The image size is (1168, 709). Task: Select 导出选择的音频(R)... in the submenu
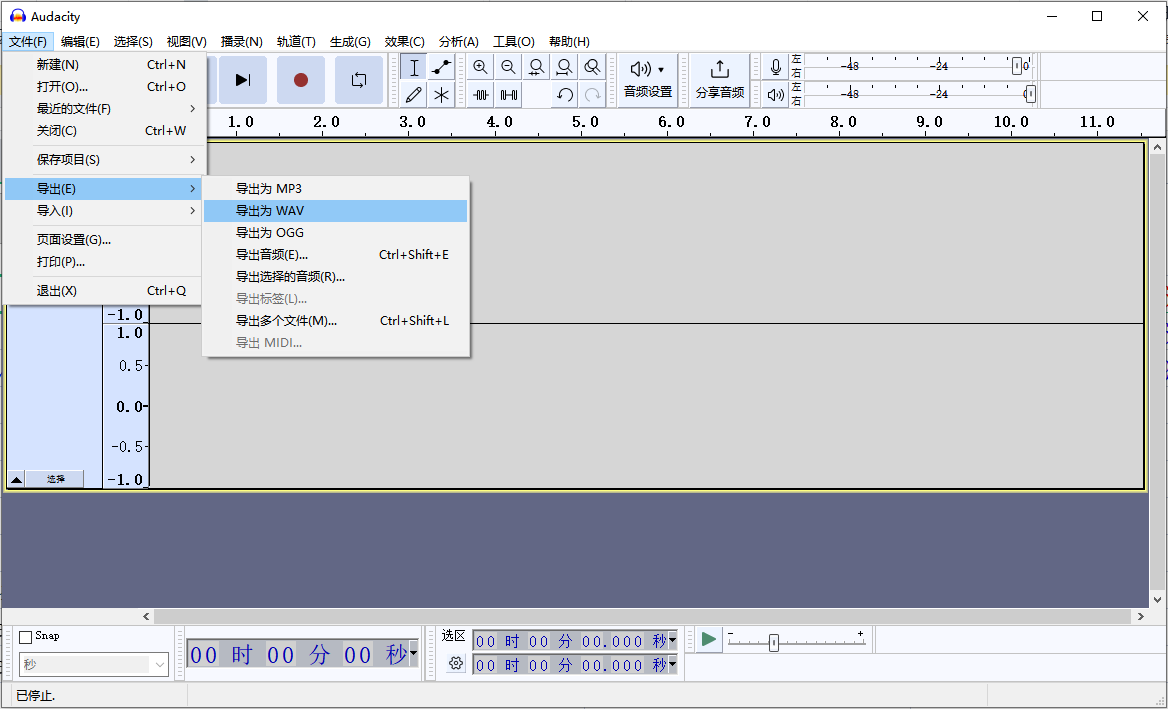(x=336, y=276)
